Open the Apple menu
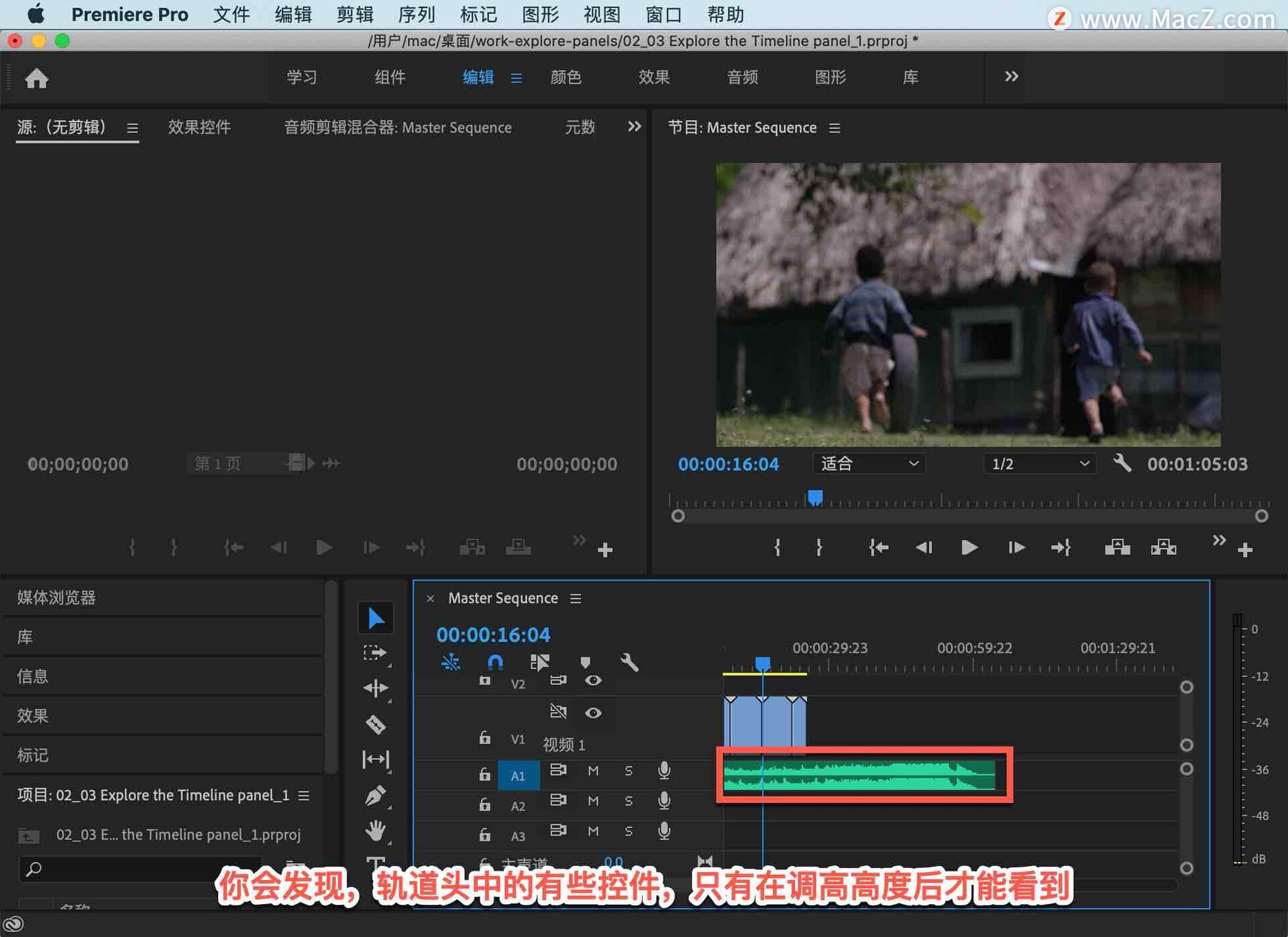This screenshot has height=937, width=1288. tap(35, 14)
